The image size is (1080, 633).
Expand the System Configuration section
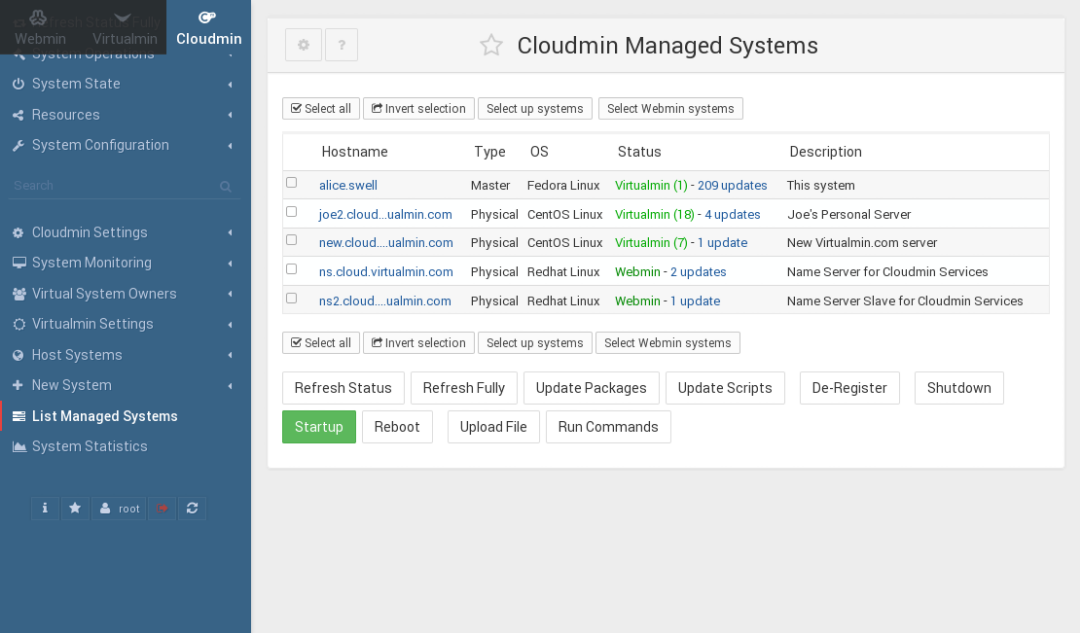pyautogui.click(x=124, y=145)
